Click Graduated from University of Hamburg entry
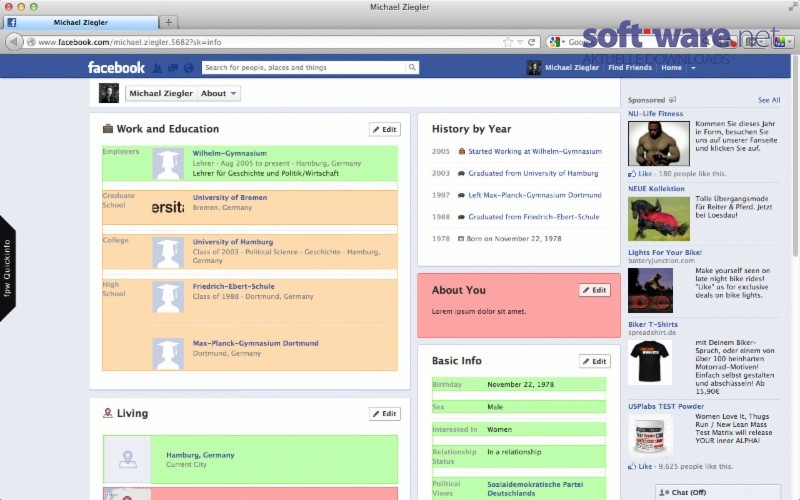This screenshot has width=800, height=500. pyautogui.click(x=533, y=173)
